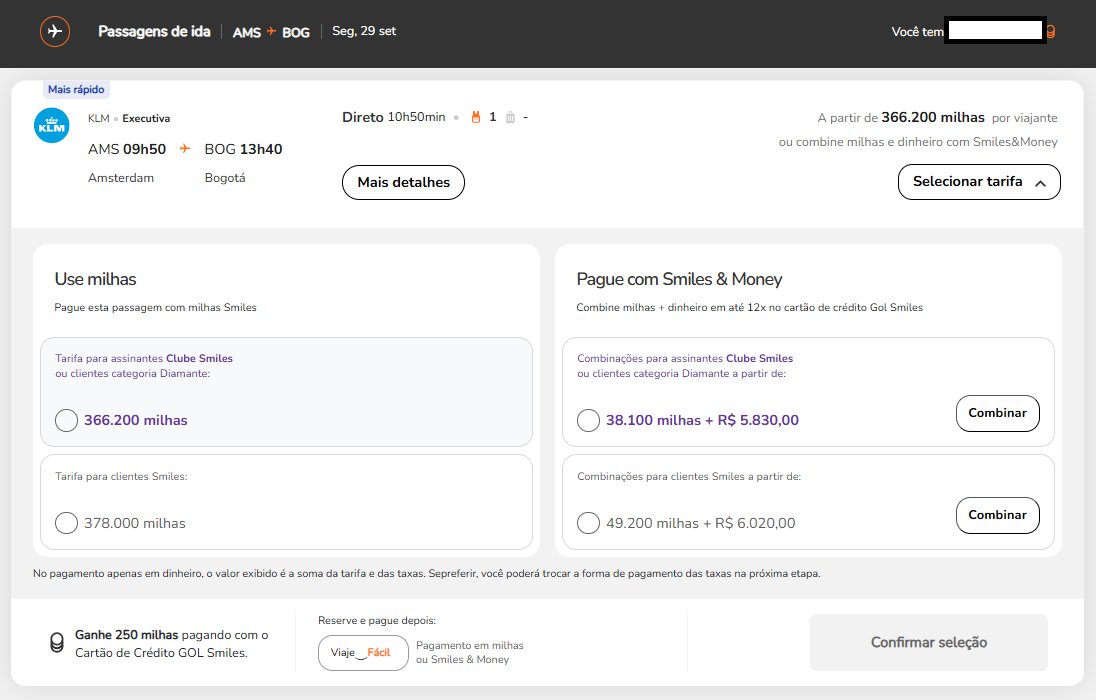Image resolution: width=1096 pixels, height=700 pixels.
Task: Click the Bogotá city label
Action: 225,178
